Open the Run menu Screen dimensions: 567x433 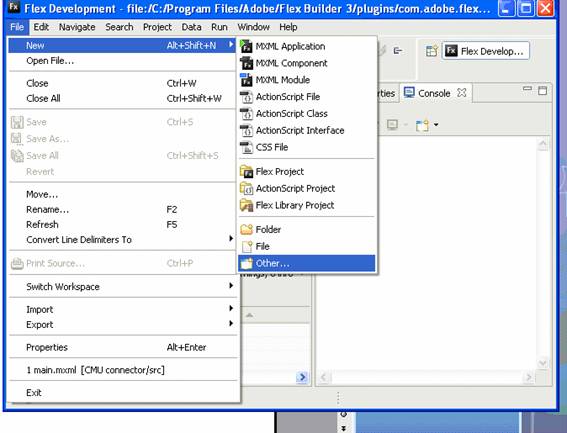(x=219, y=27)
